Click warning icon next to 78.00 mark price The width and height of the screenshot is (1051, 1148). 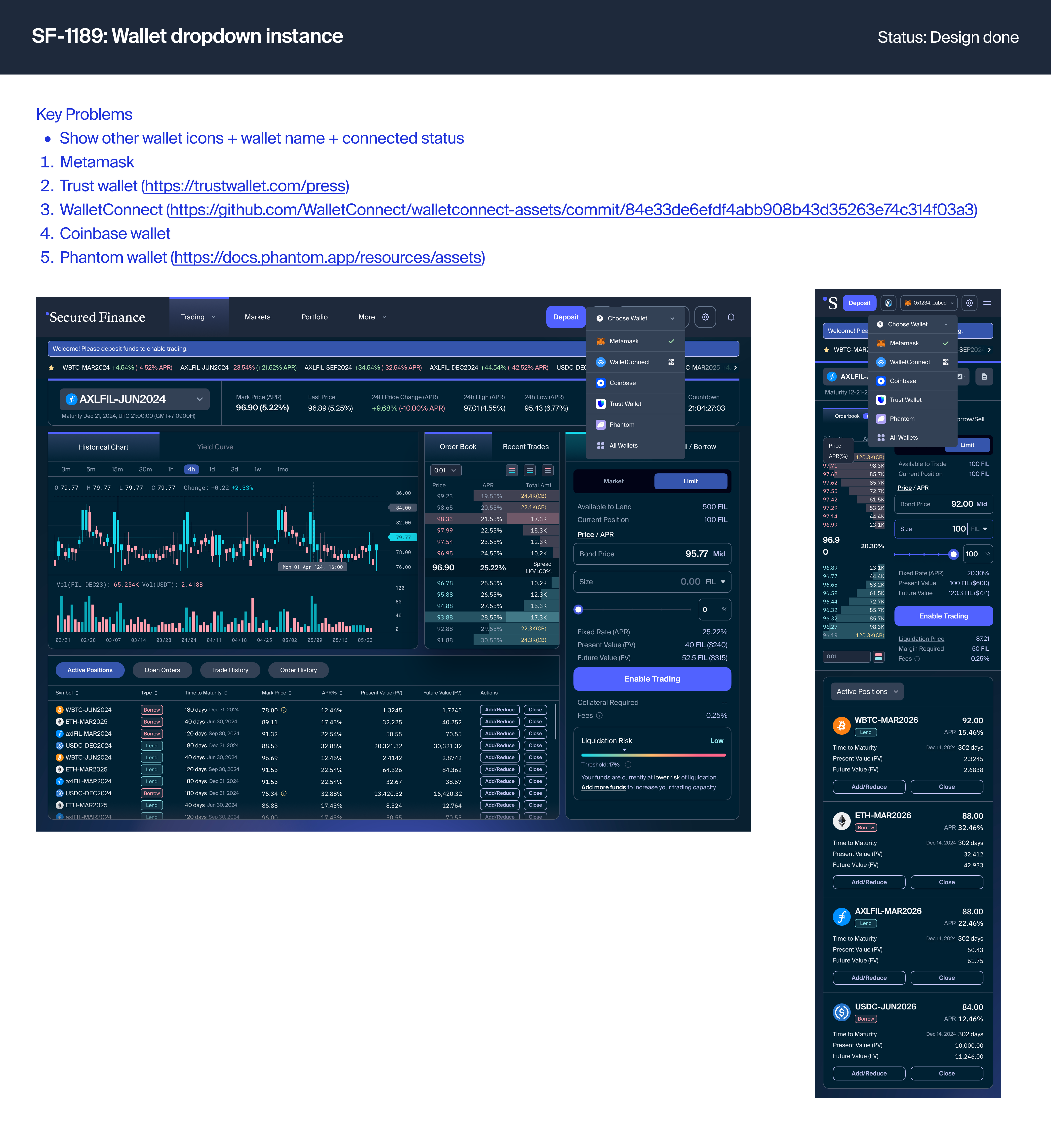pyautogui.click(x=284, y=710)
